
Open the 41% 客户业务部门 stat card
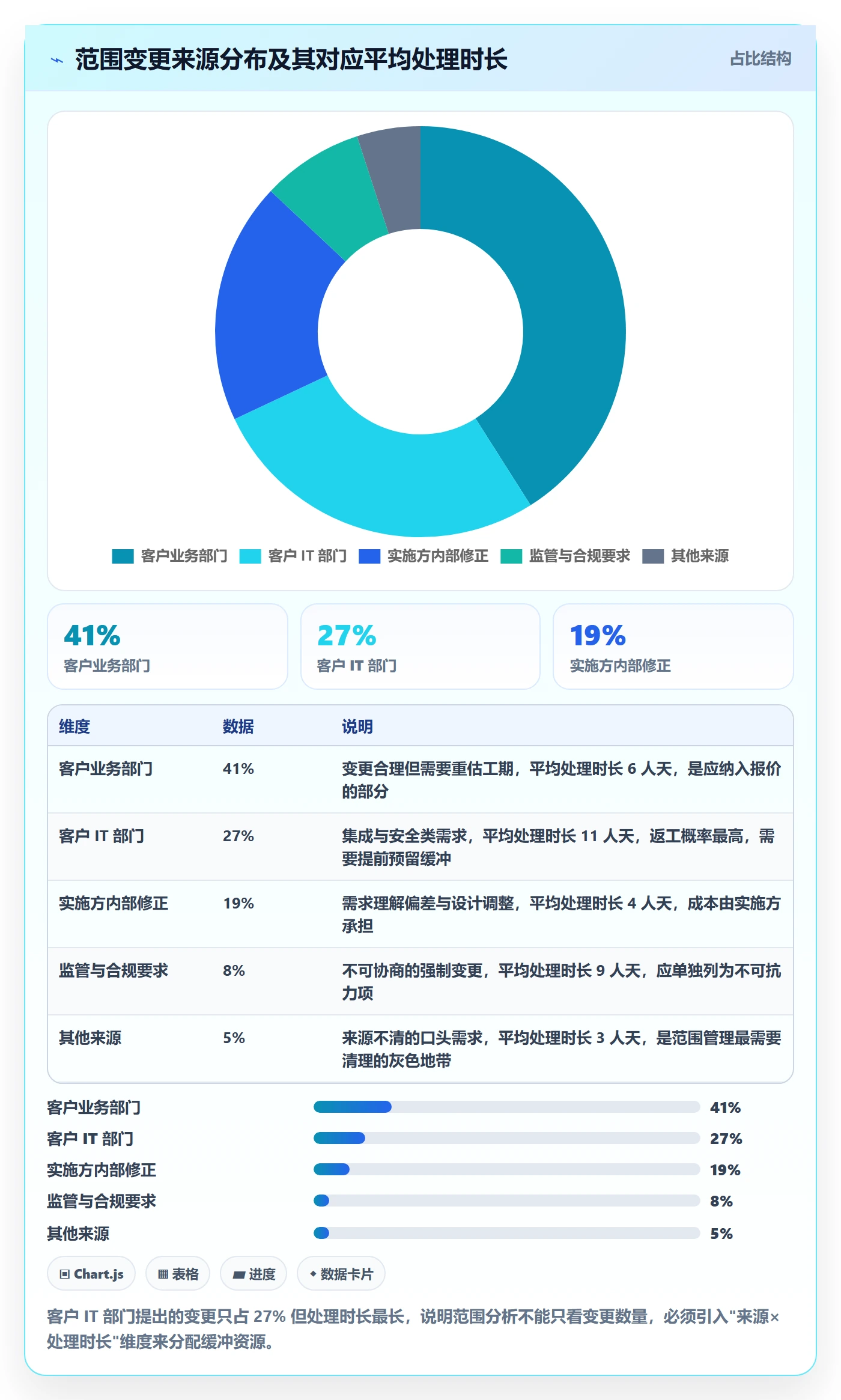tap(168, 647)
